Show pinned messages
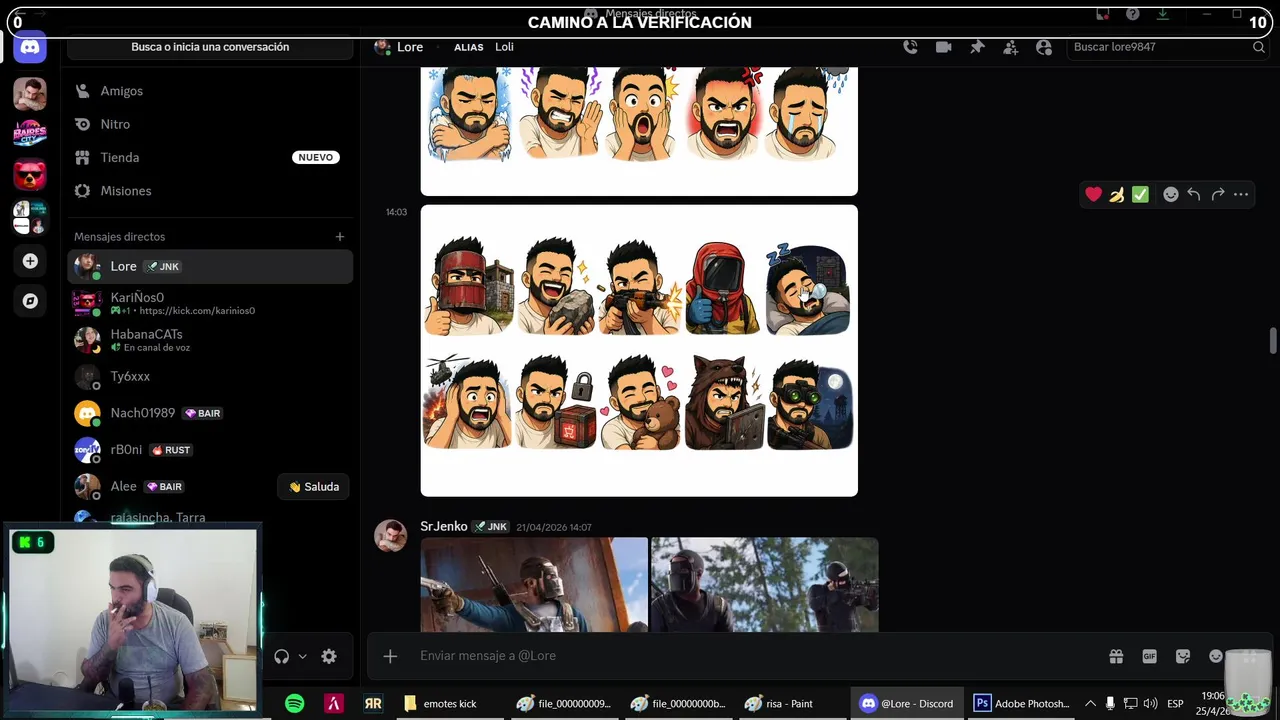This screenshot has height=720, width=1280. (x=977, y=47)
